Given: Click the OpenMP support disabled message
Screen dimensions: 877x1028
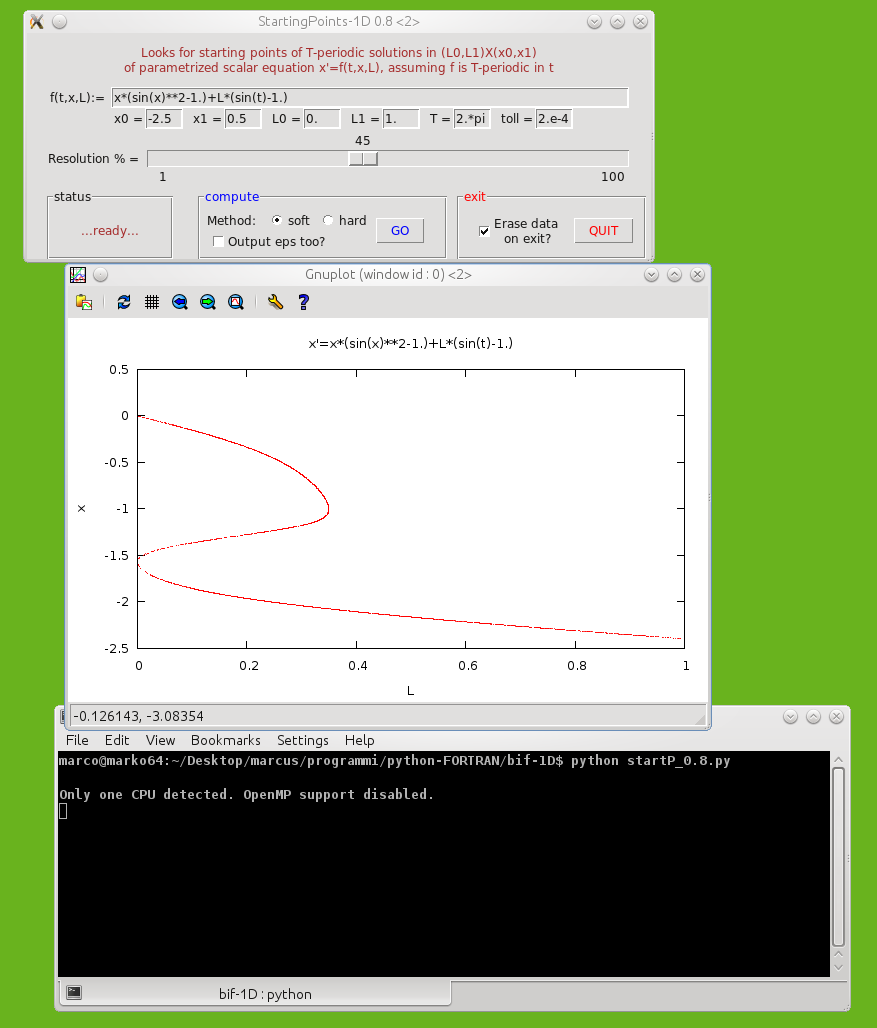Looking at the screenshot, I should [246, 794].
